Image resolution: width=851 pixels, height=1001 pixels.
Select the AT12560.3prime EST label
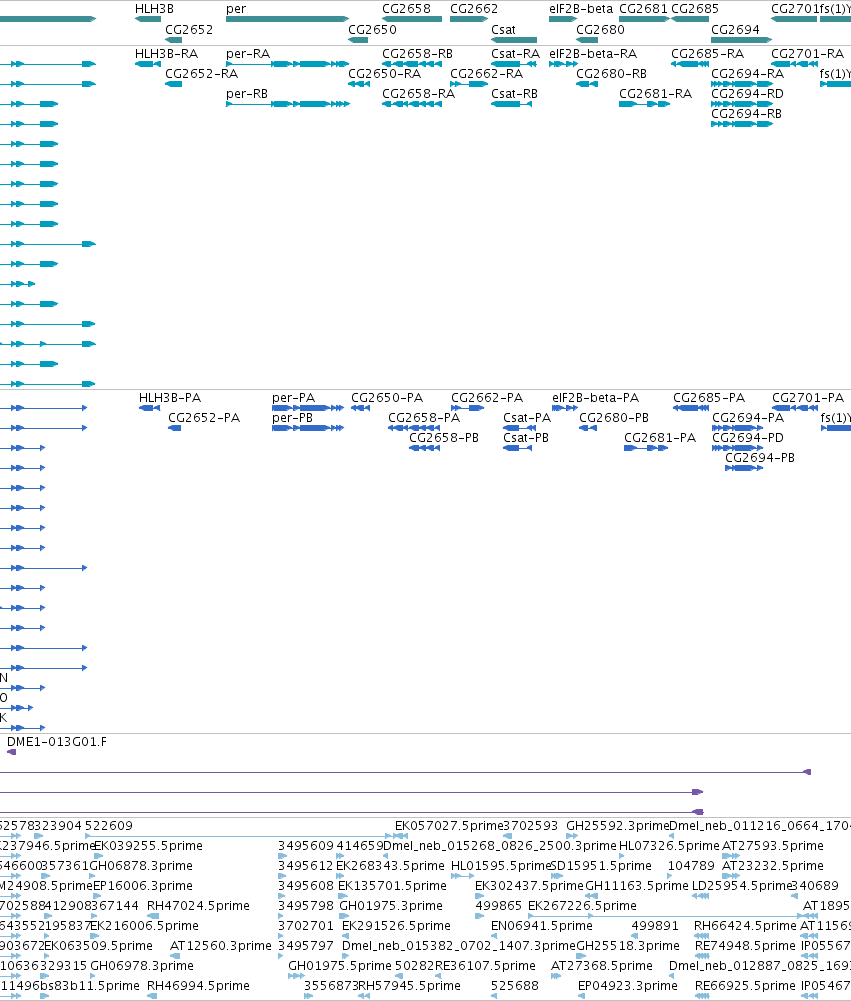pos(220,945)
